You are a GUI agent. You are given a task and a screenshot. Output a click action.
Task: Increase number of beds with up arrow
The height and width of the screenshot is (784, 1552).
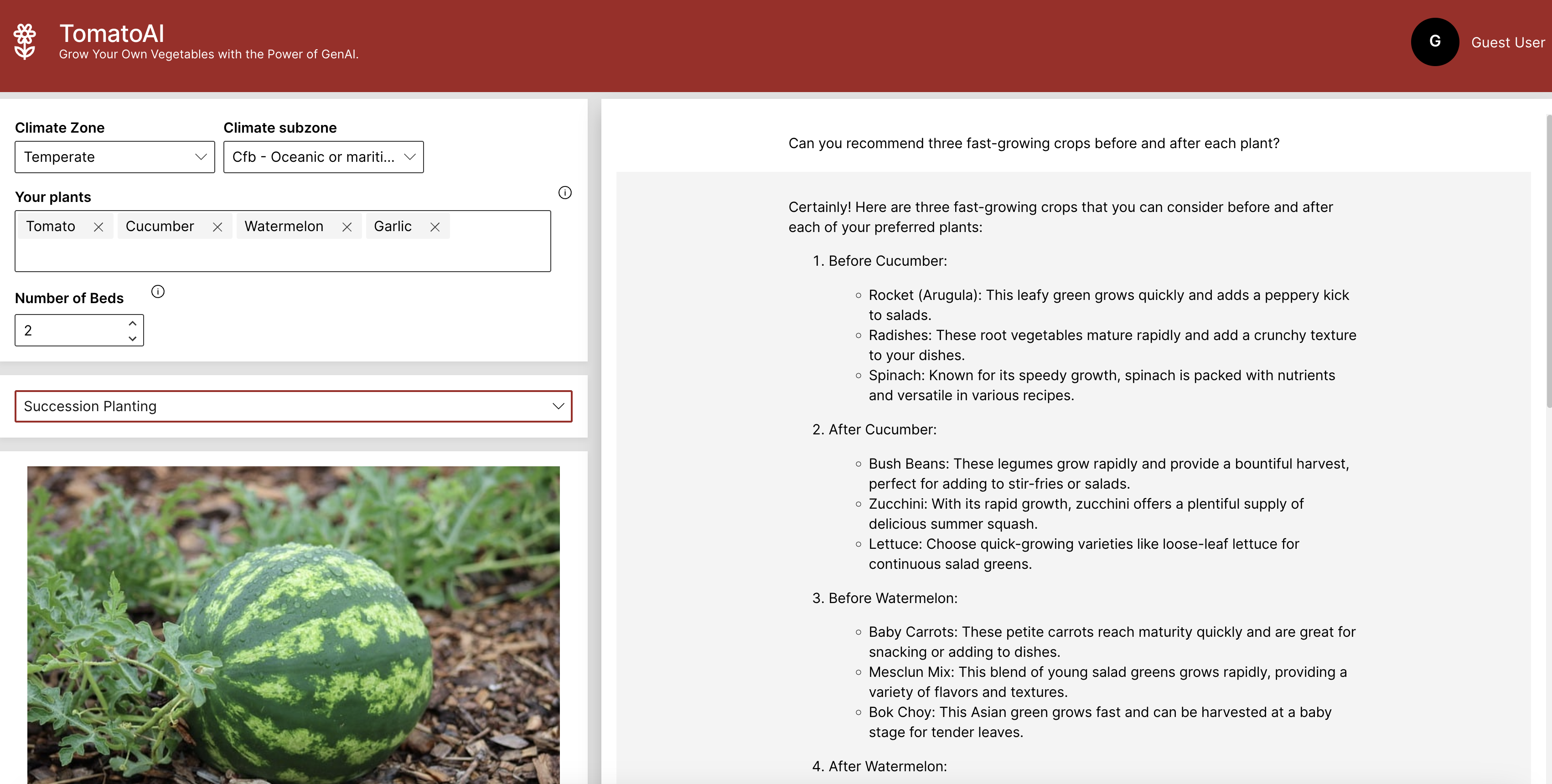click(x=133, y=323)
